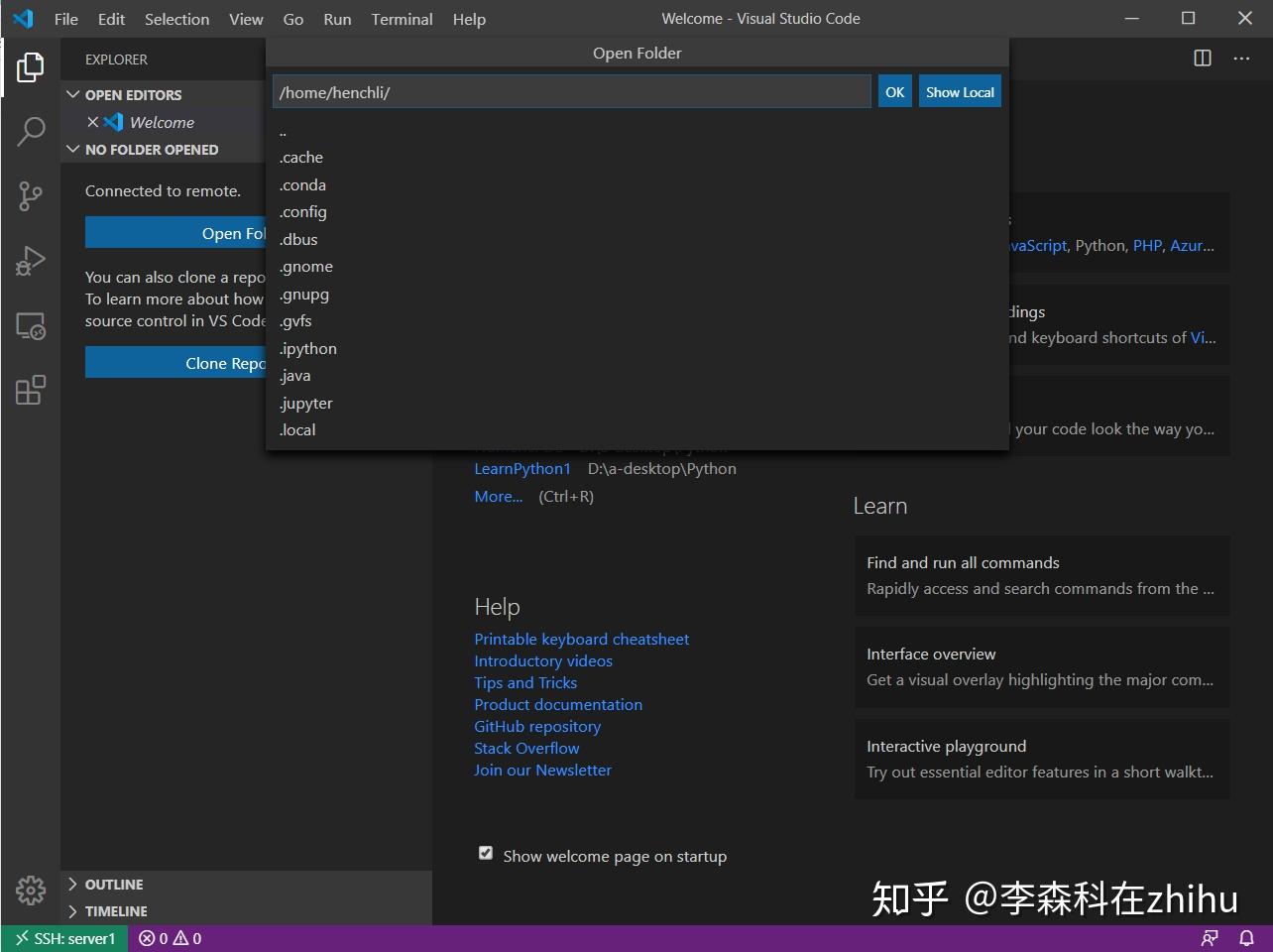Viewport: 1273px width, 952px height.
Task: Open the Search view in the activity bar
Action: coord(31,131)
